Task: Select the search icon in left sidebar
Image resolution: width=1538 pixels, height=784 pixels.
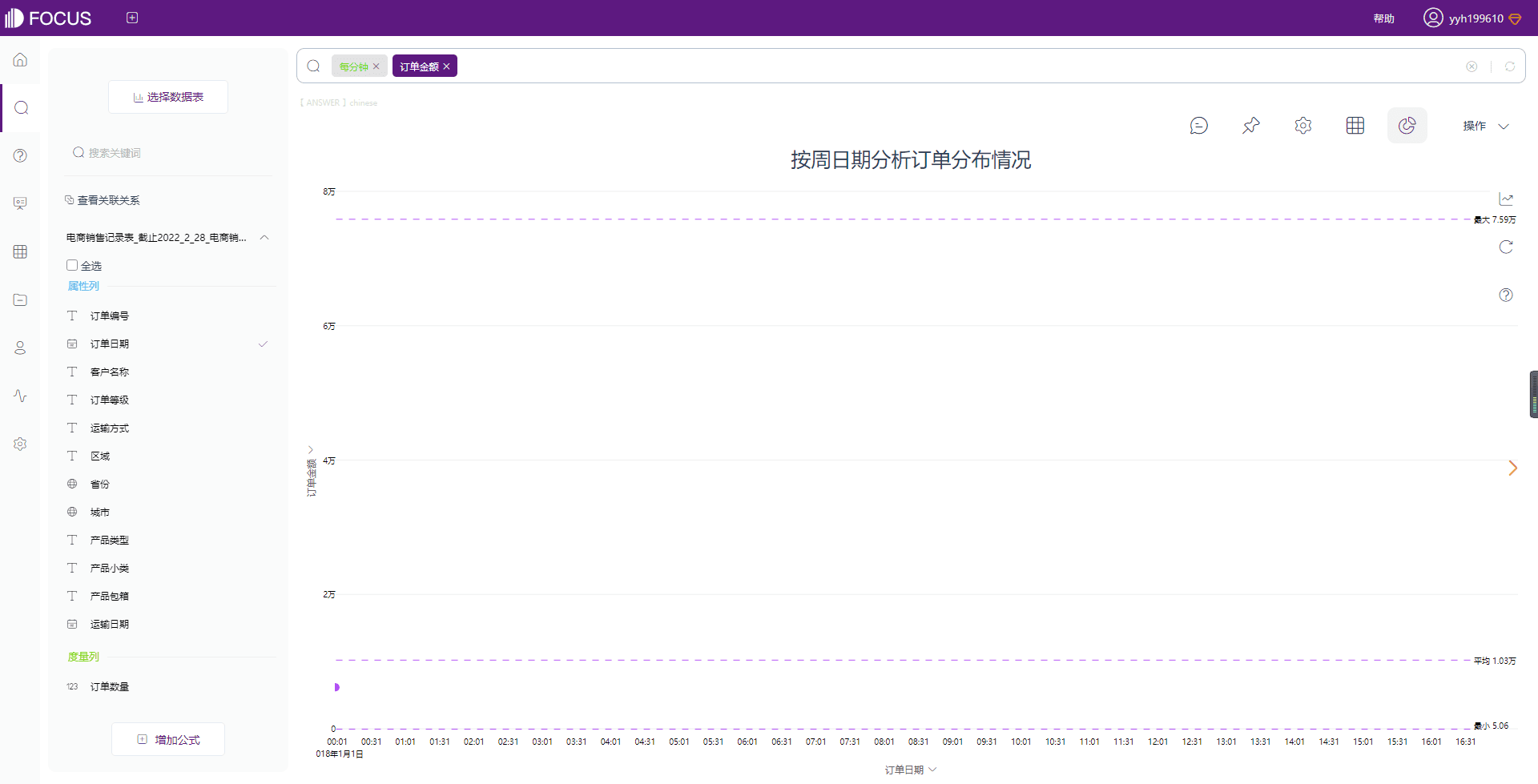Action: (22, 107)
